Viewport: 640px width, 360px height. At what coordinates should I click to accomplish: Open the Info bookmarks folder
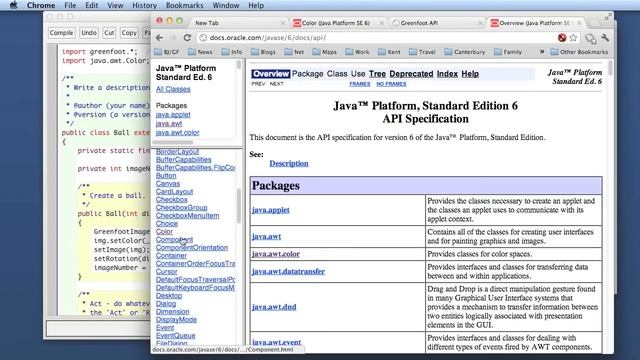point(231,52)
